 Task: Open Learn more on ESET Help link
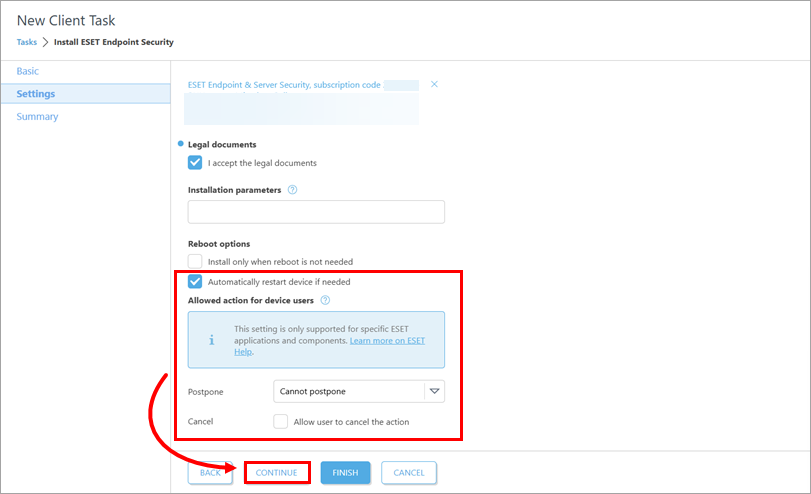tap(386, 341)
